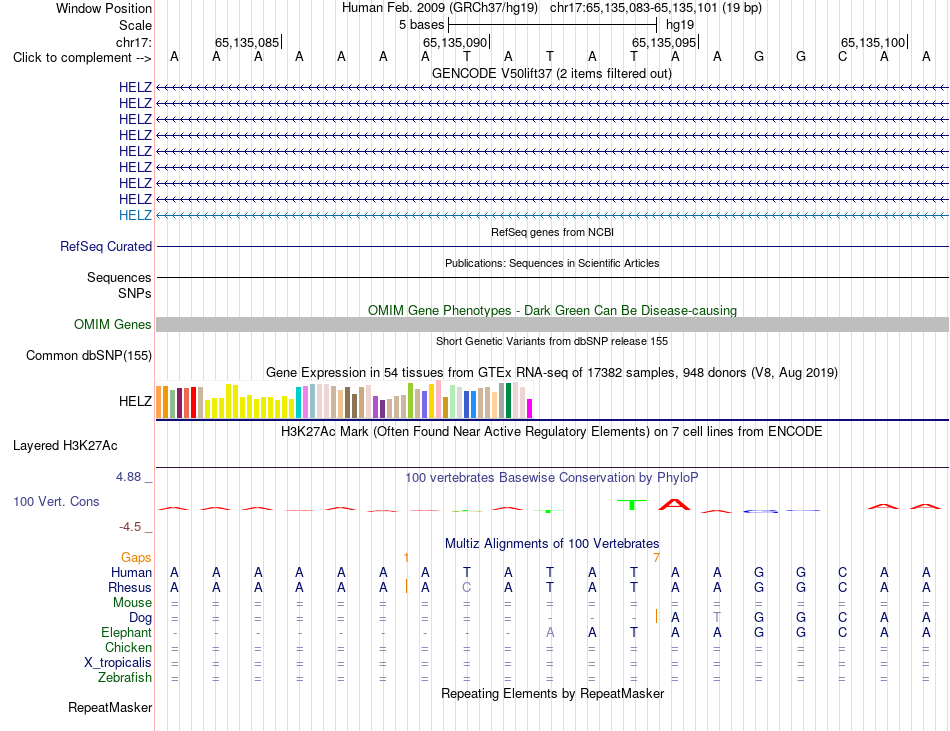
Task: Click the '5 bases' scale label
Action: 421,25
